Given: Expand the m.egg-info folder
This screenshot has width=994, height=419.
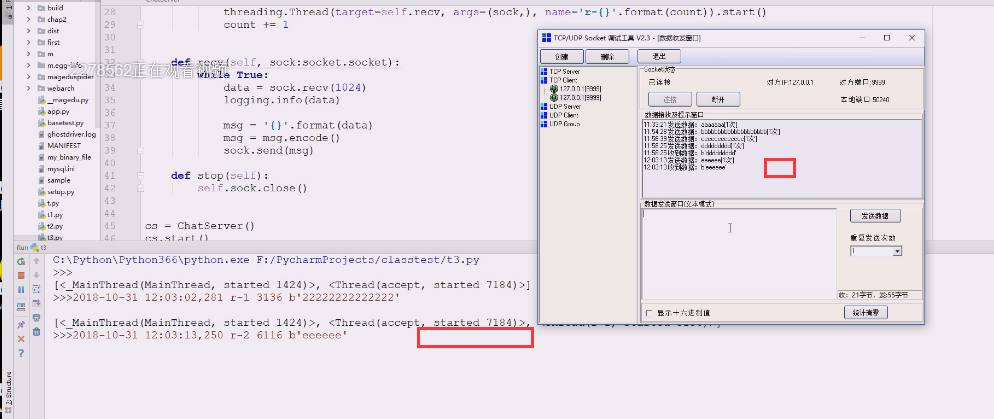Looking at the screenshot, I should 29,65.
